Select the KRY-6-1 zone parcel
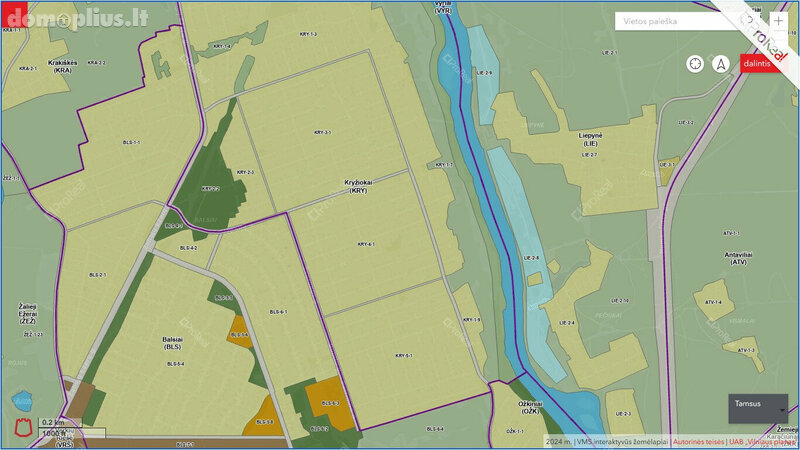800x450 pixels. [366, 244]
